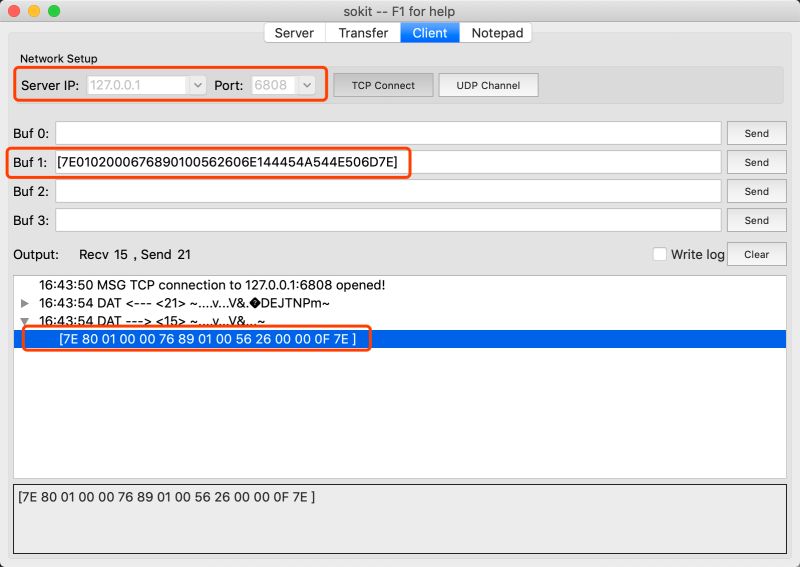
Task: Select the highlighted hex row 7E 80 01
Action: pos(399,339)
